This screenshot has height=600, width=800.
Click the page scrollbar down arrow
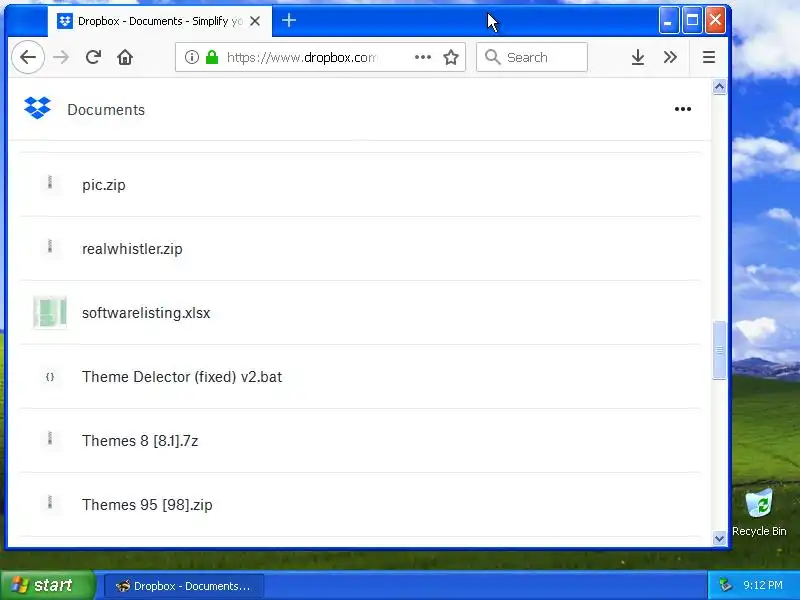tap(719, 538)
